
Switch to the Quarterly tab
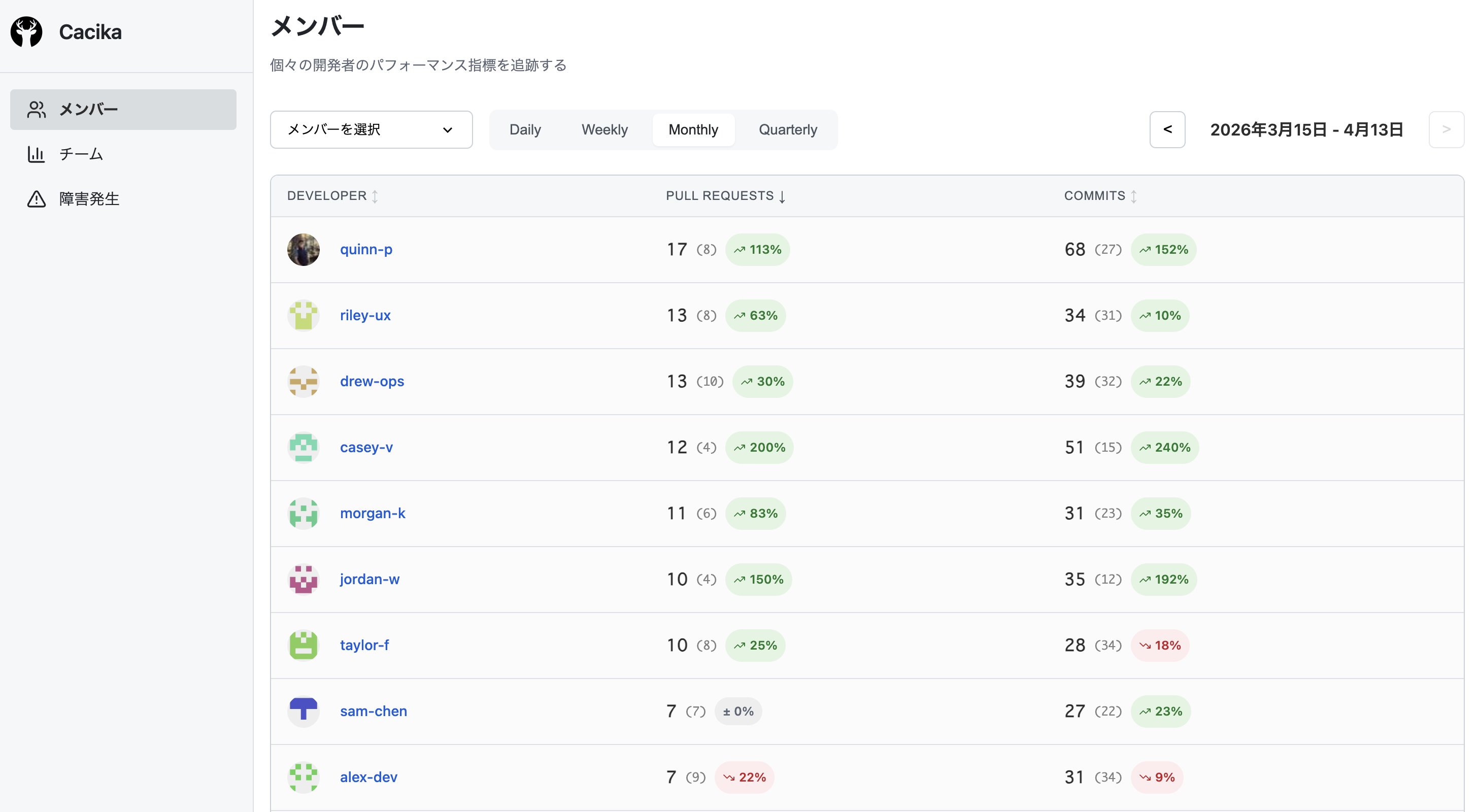(787, 130)
